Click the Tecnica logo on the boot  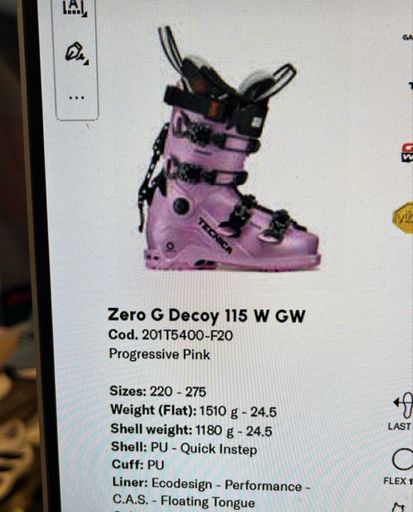tap(215, 235)
